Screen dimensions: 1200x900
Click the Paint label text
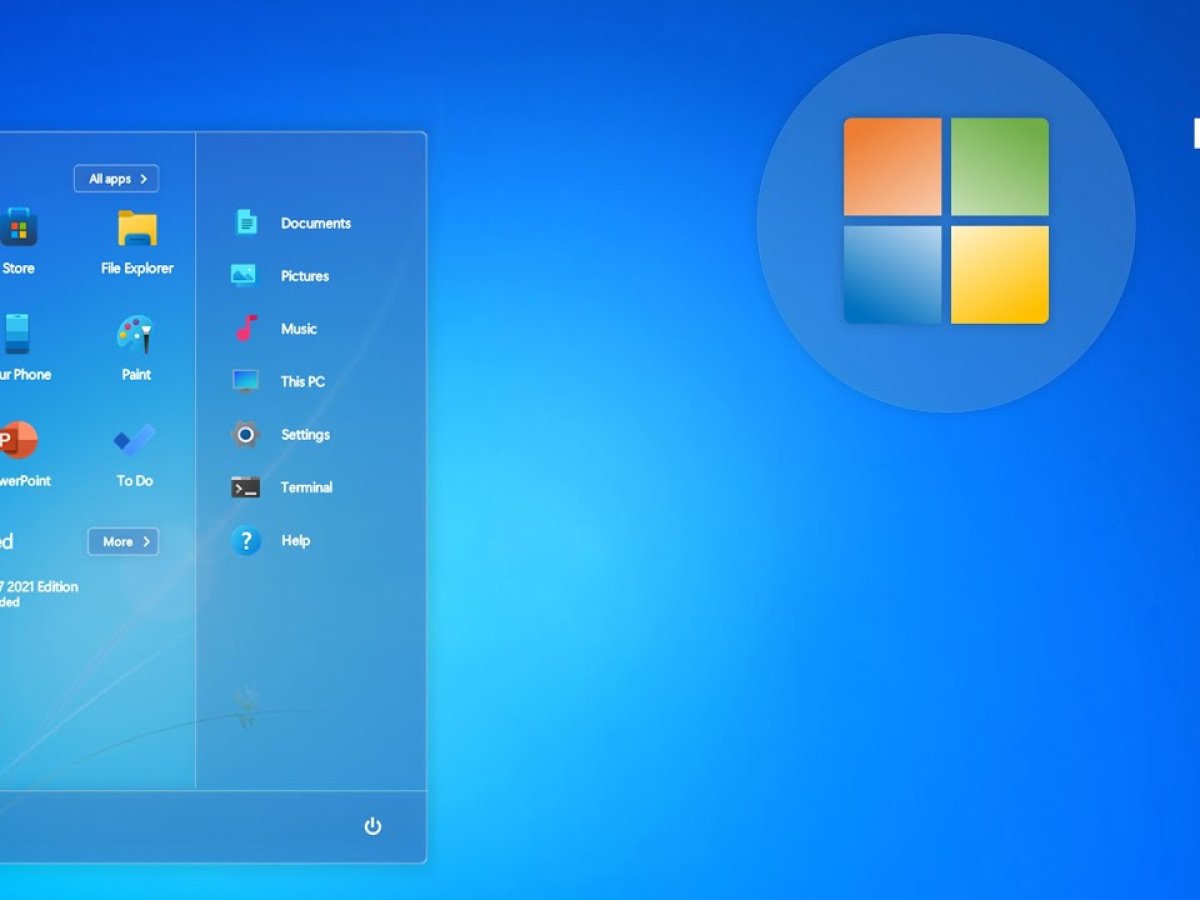(136, 374)
